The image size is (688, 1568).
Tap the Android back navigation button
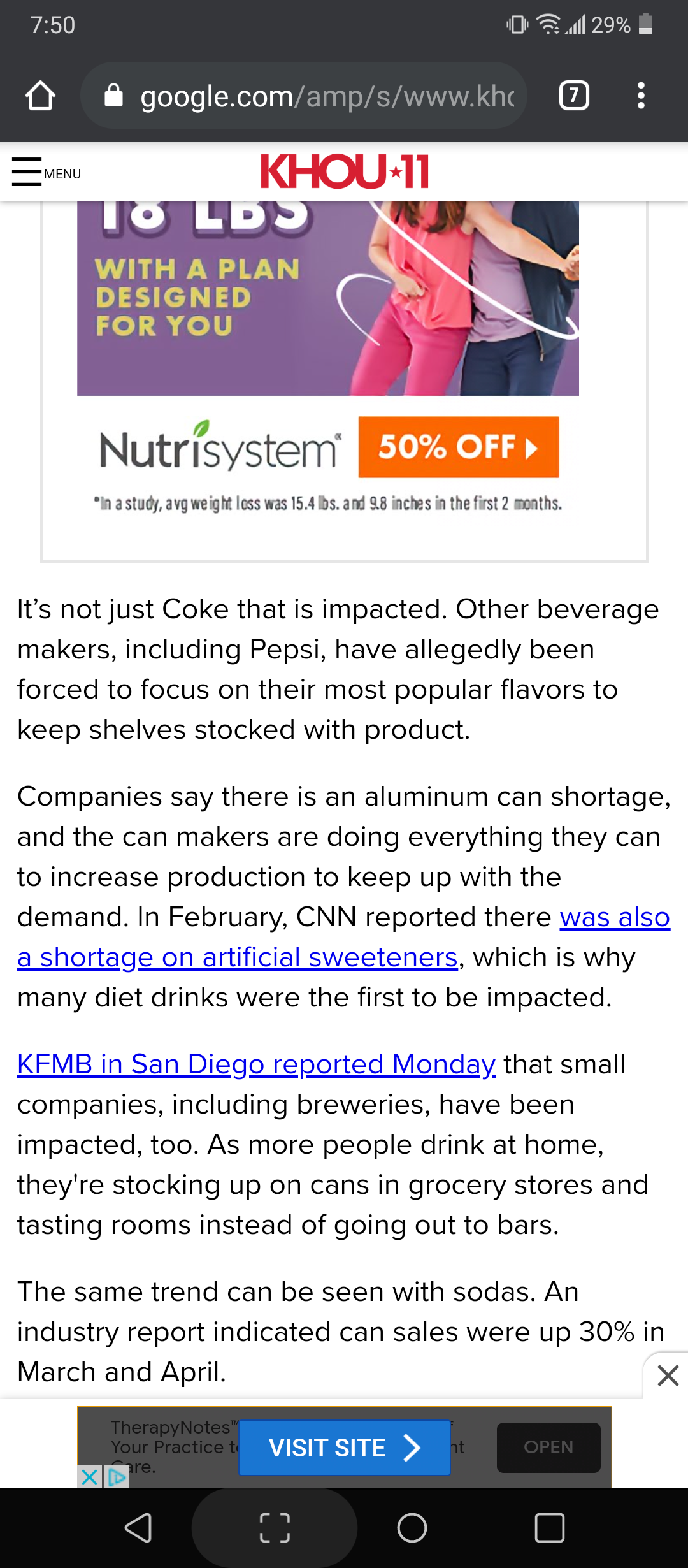[x=138, y=1527]
